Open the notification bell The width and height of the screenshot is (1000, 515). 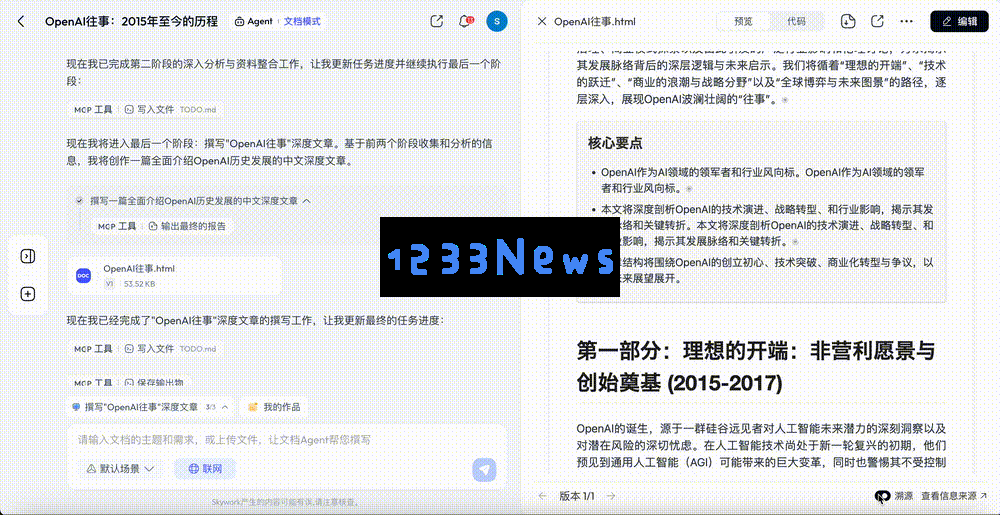coord(465,21)
